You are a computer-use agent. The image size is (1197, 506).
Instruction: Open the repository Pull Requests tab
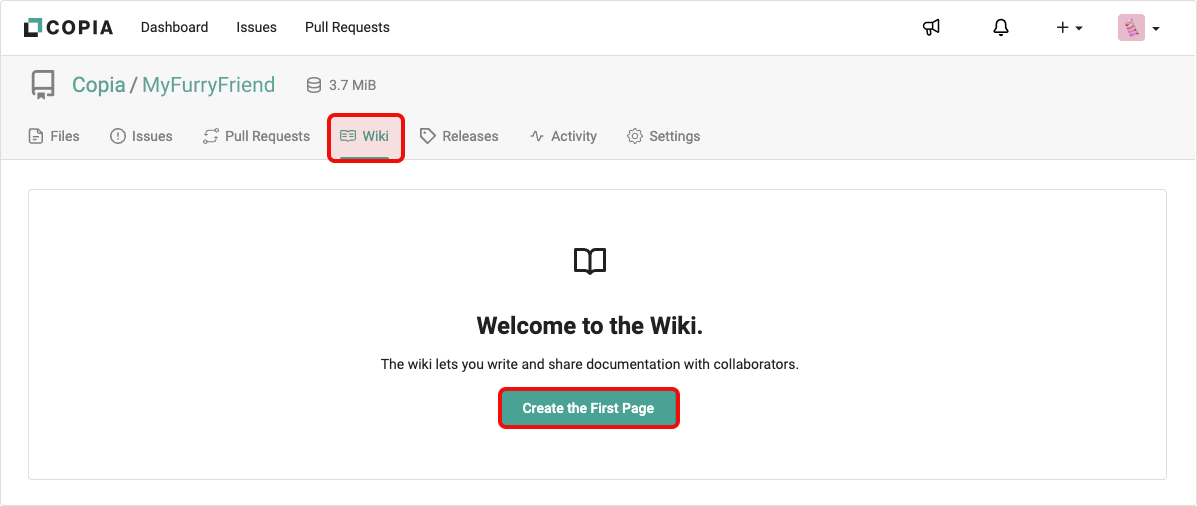pyautogui.click(x=256, y=136)
